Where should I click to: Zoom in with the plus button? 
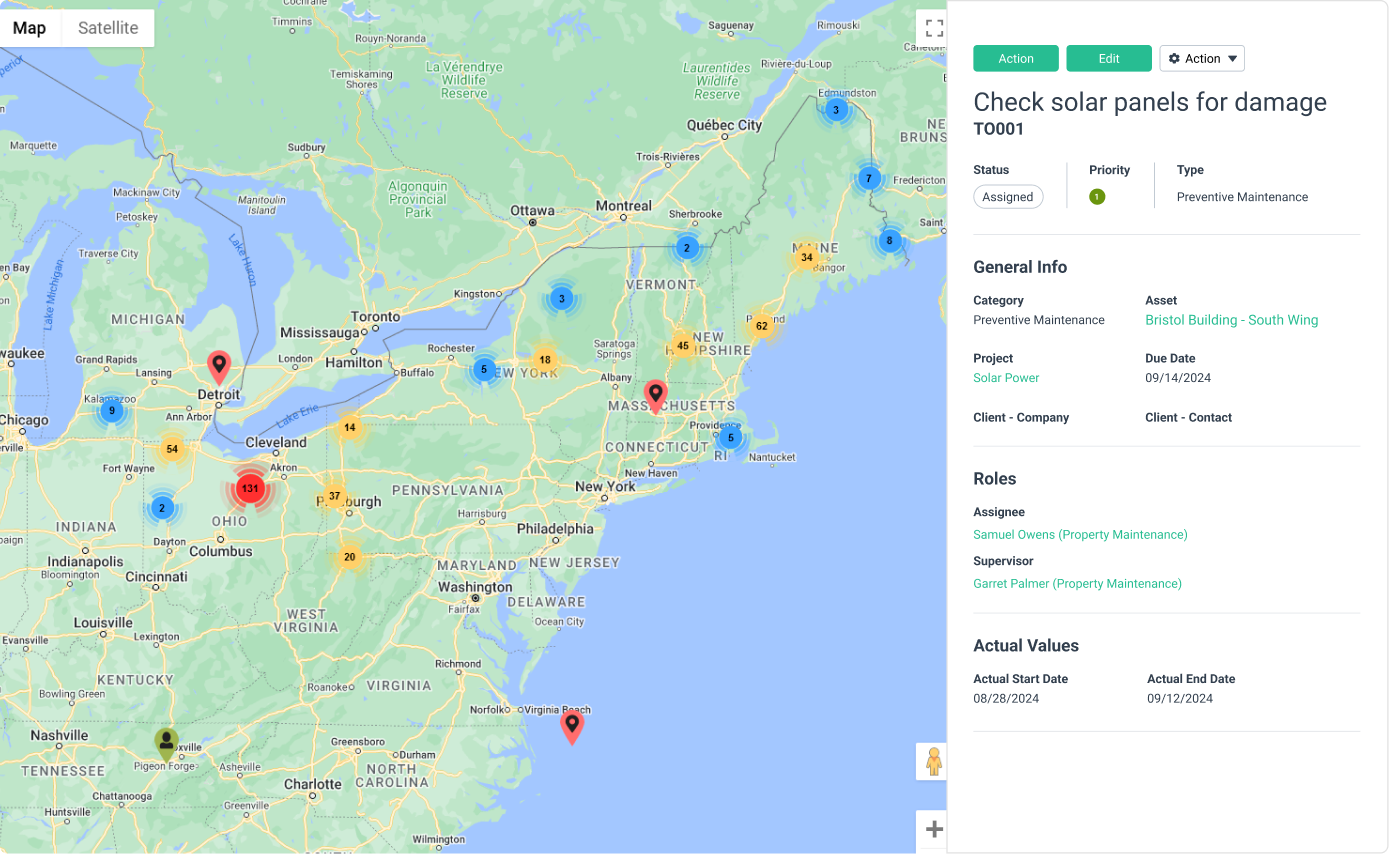tap(933, 829)
